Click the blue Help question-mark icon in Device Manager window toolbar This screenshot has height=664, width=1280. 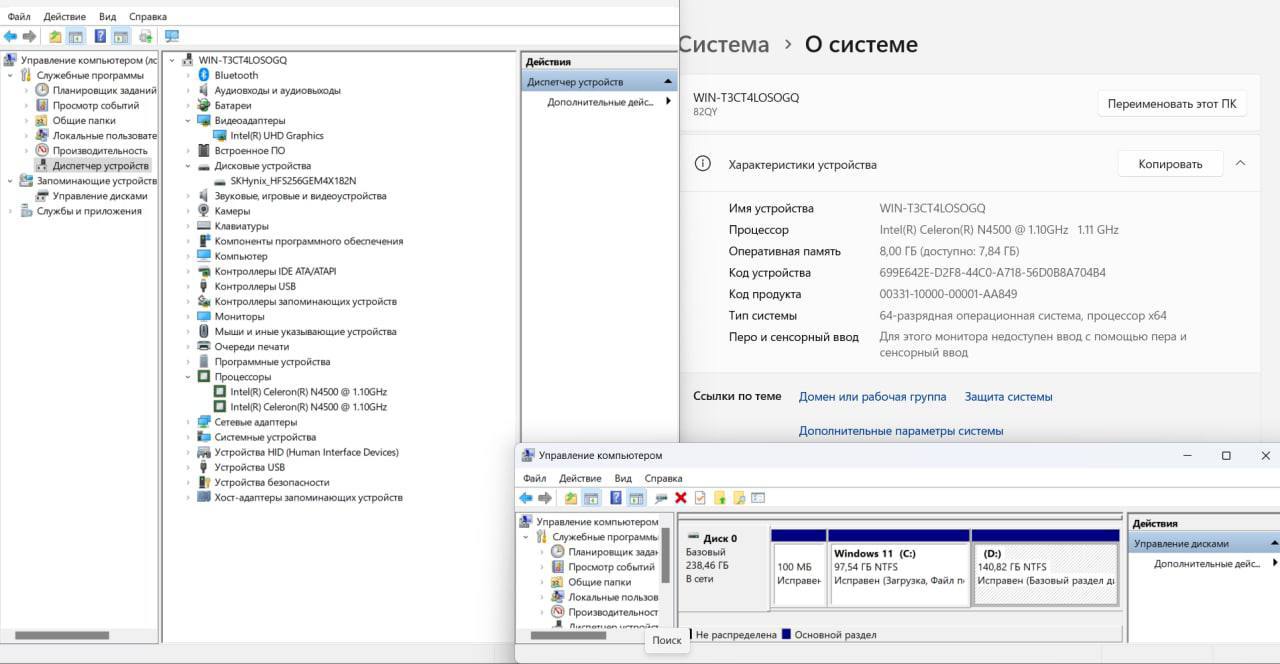(100, 37)
